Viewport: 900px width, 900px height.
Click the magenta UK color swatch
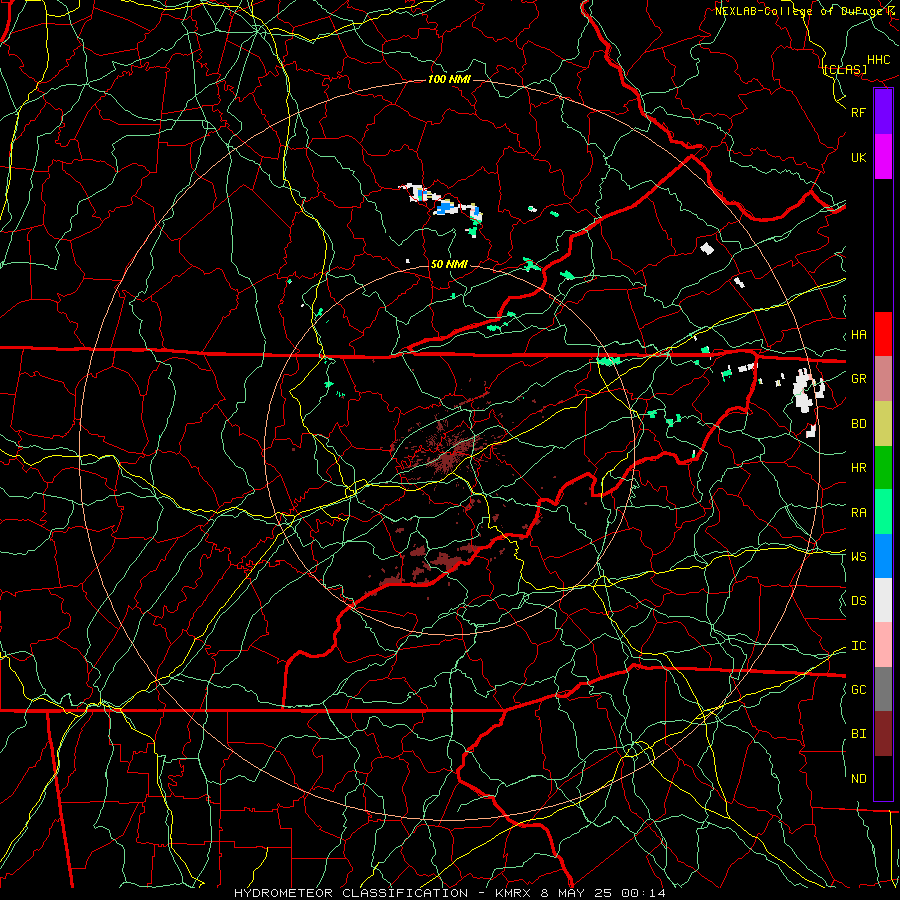click(883, 157)
